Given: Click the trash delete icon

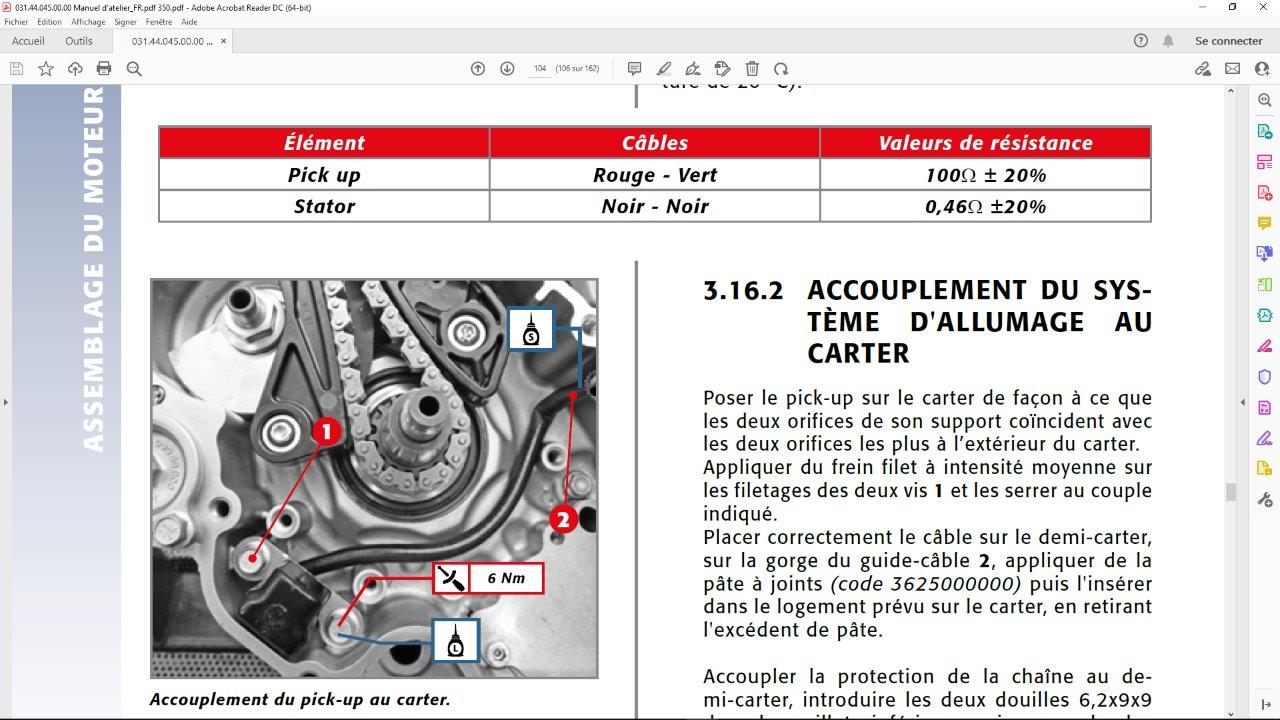Looking at the screenshot, I should pyautogui.click(x=752, y=69).
